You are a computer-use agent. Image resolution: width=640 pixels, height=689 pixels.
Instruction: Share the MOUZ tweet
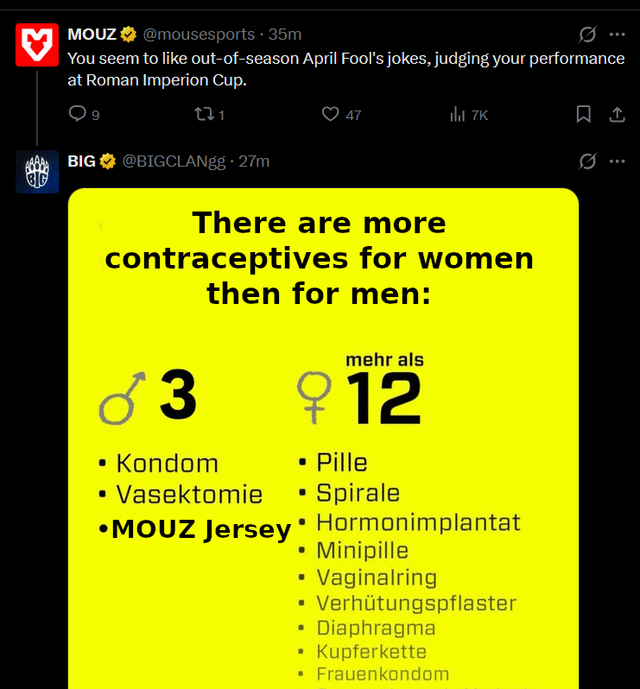(x=617, y=115)
